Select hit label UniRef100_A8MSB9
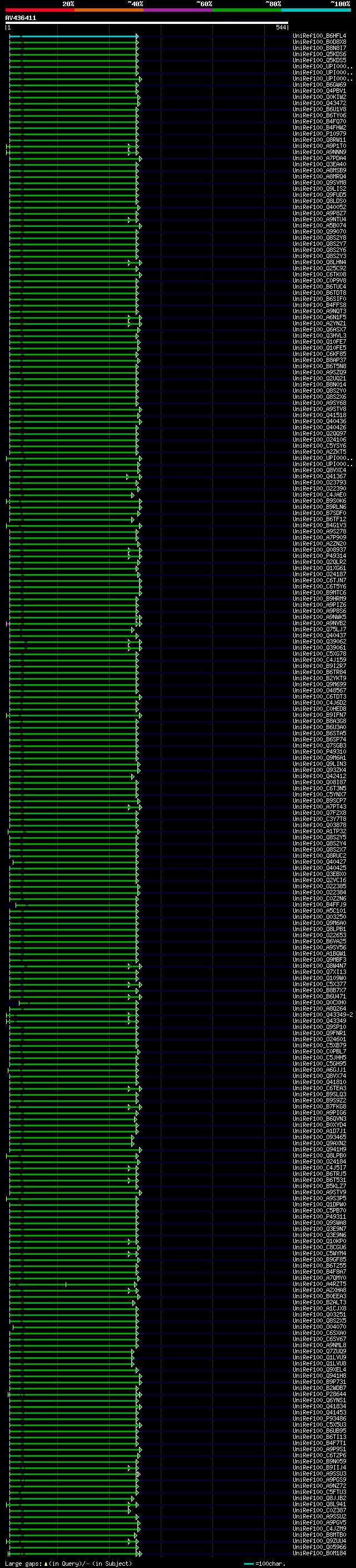This screenshot has height=1568, width=356. [319, 170]
